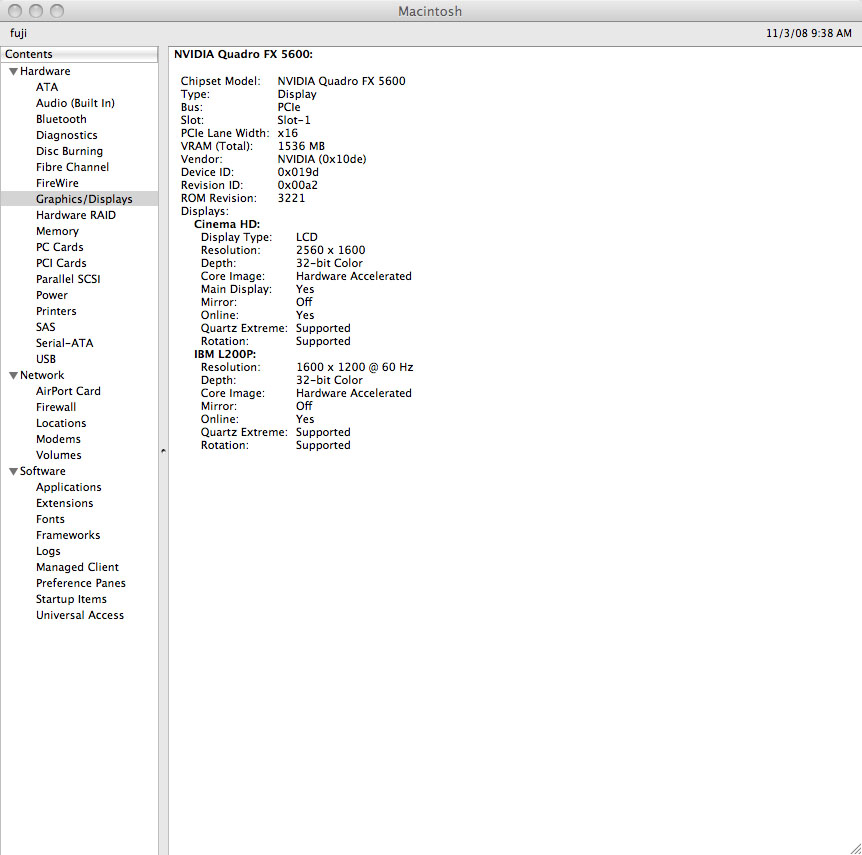Open Volumes under Network

coord(58,455)
